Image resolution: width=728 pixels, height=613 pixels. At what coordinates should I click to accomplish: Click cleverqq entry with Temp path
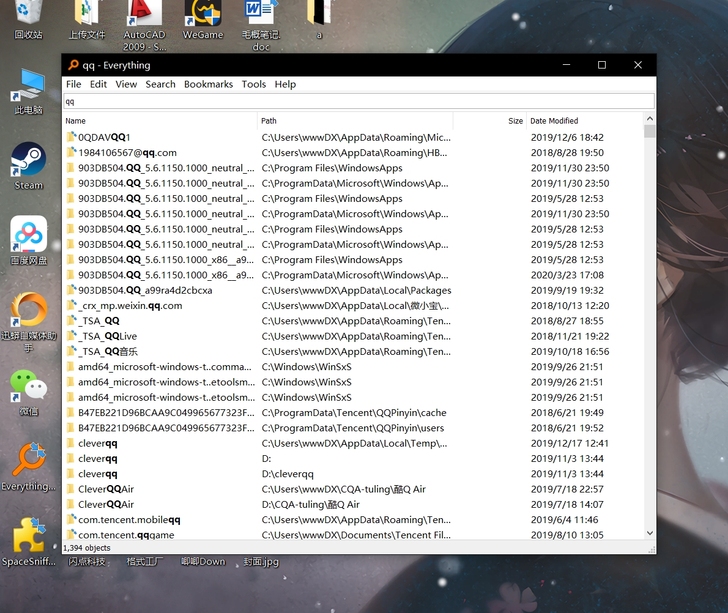pyautogui.click(x=353, y=443)
